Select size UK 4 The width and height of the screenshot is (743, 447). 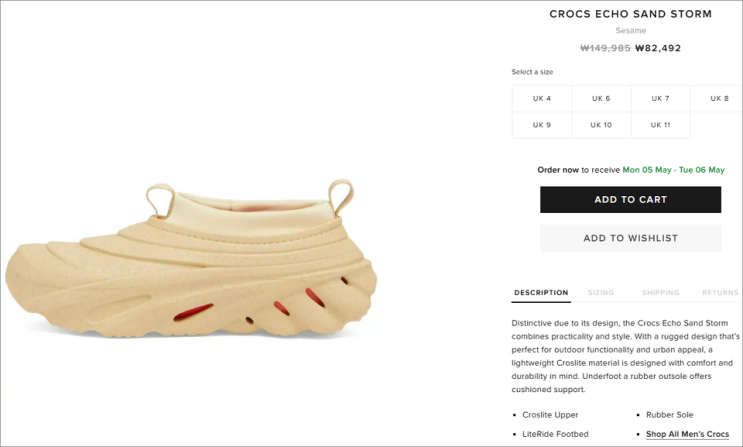coord(542,99)
